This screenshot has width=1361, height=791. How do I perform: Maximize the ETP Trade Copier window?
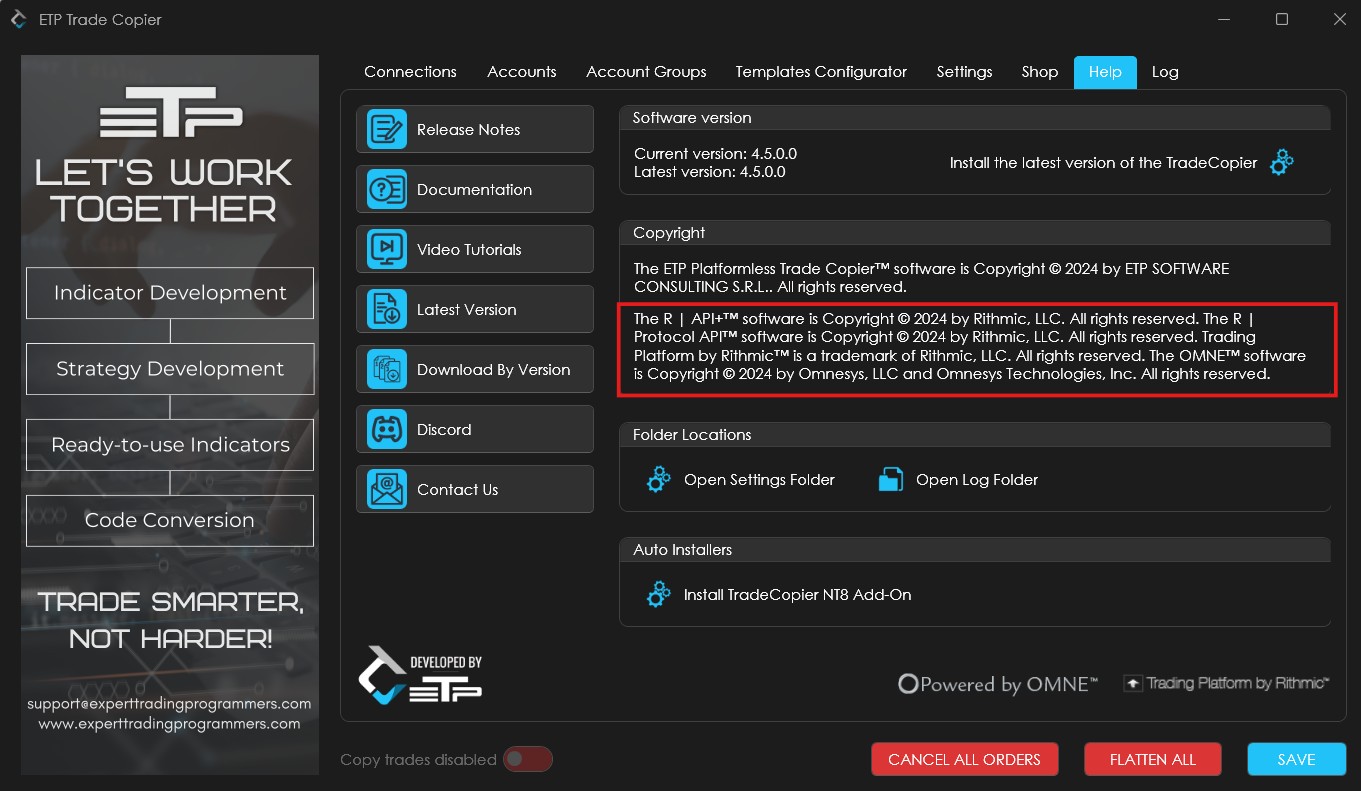pyautogui.click(x=1282, y=19)
